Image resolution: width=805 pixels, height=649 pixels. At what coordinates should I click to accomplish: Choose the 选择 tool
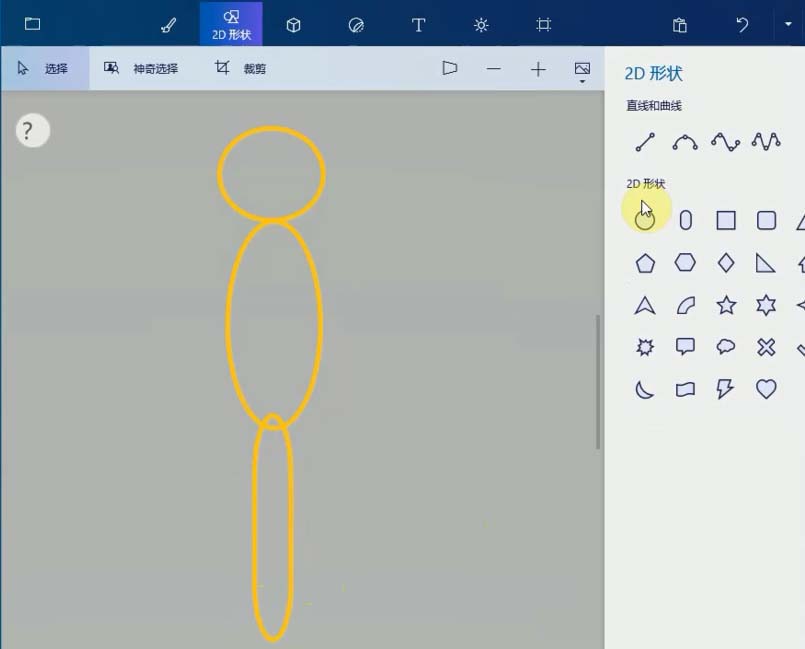click(45, 68)
